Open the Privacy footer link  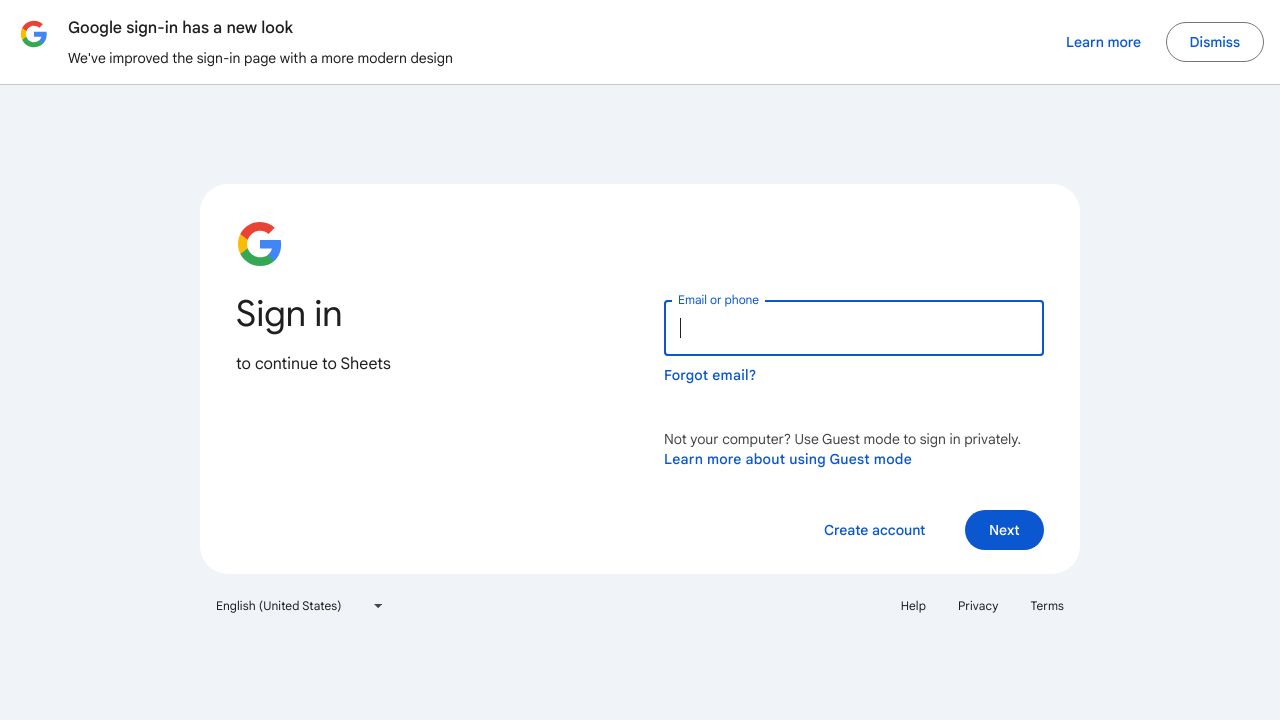(x=978, y=606)
